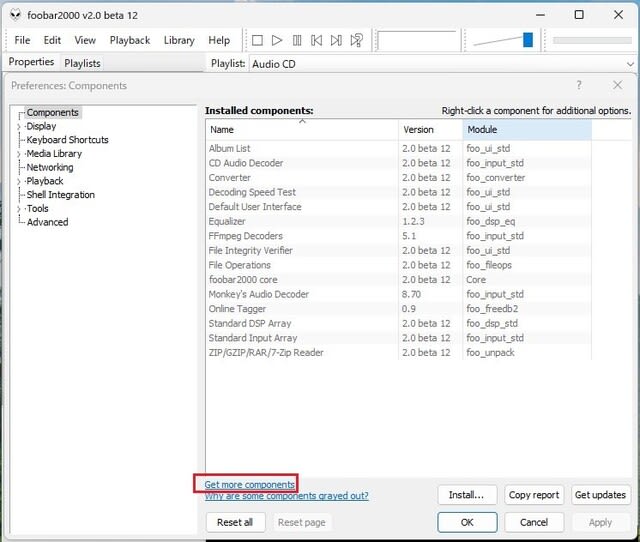Select the Monkey's Audio Decoder row
Screen dimensions: 640x542
[399, 294]
